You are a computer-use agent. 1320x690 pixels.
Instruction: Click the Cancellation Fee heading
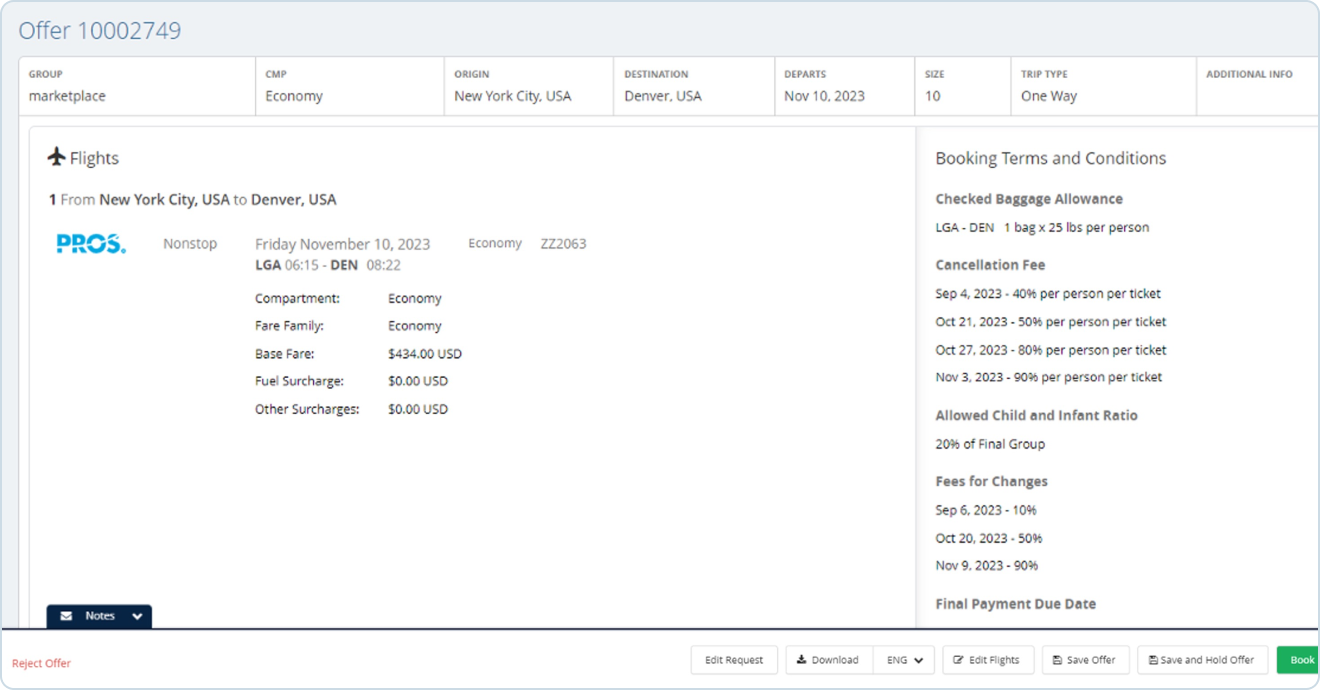[x=990, y=265]
